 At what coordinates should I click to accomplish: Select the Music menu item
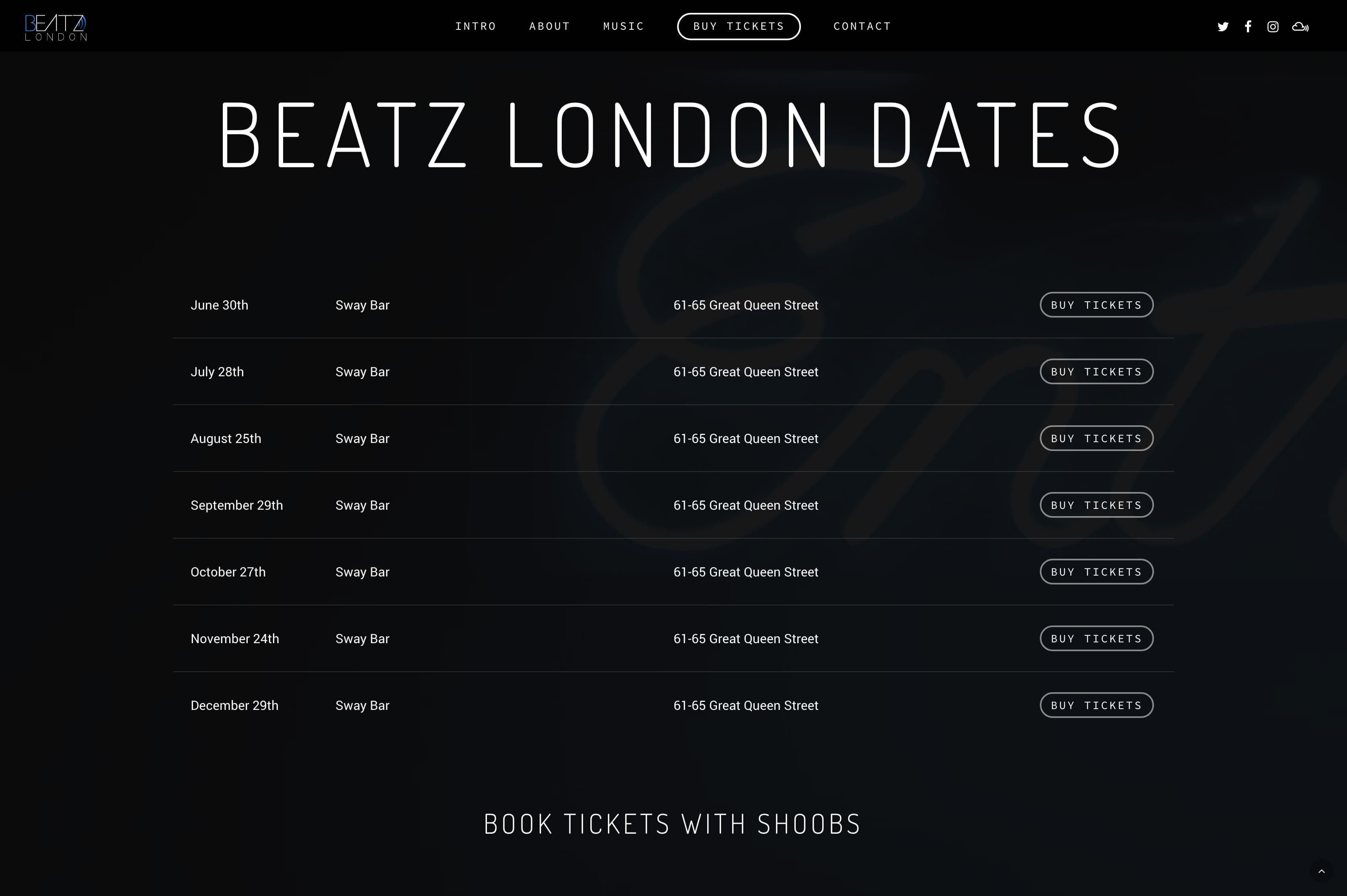(x=624, y=26)
